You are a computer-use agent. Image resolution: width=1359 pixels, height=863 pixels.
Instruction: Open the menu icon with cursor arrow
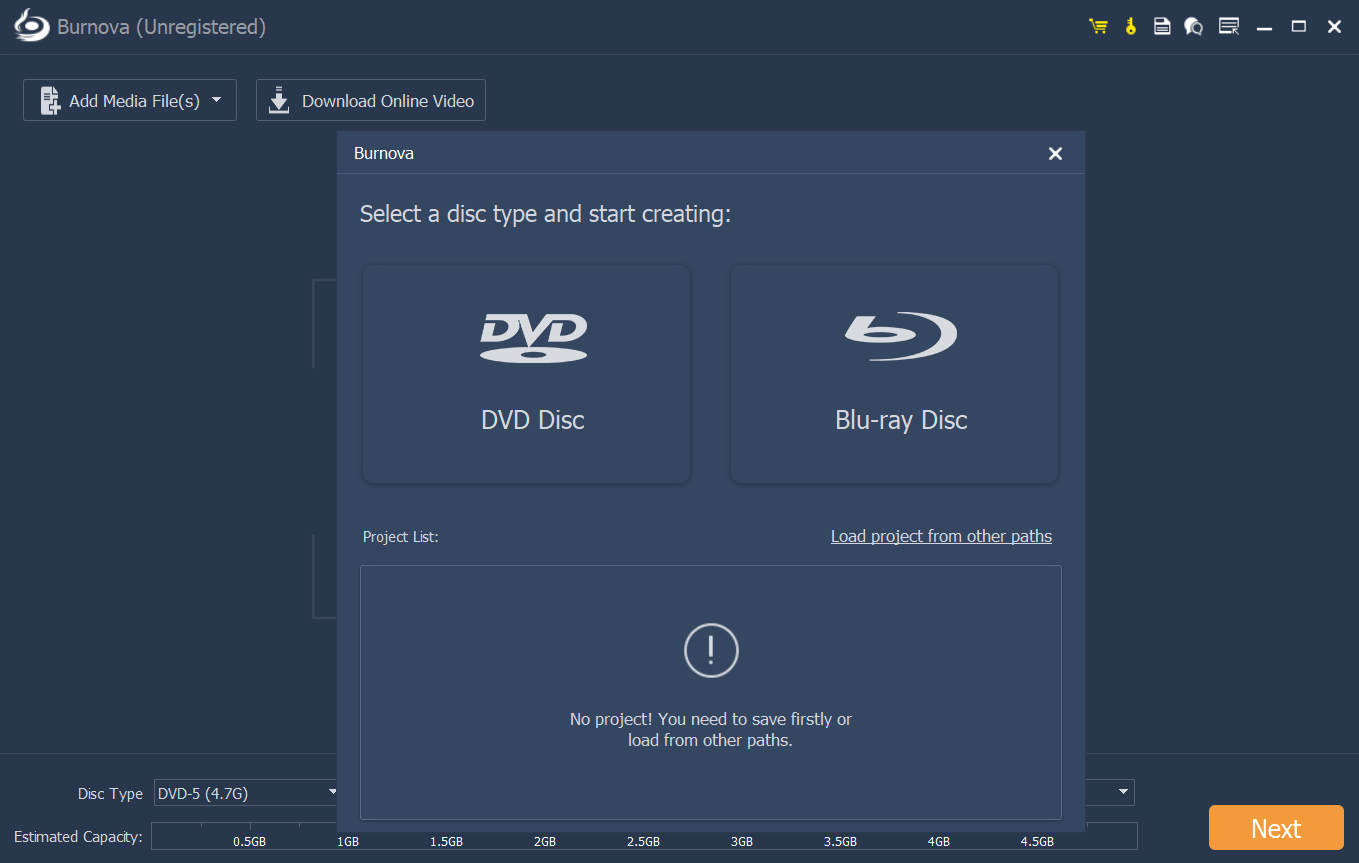pos(1229,27)
